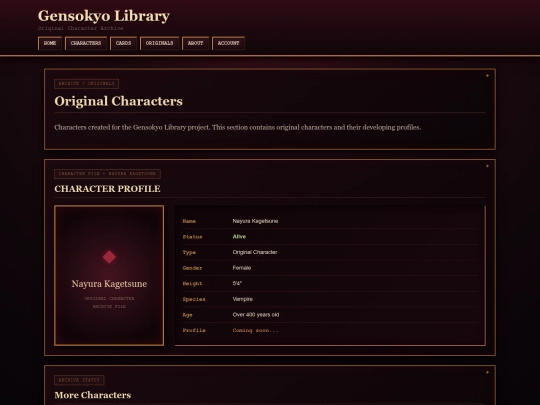Click the Archive / Originals breadcrumb tag
The height and width of the screenshot is (405, 540).
86,84
